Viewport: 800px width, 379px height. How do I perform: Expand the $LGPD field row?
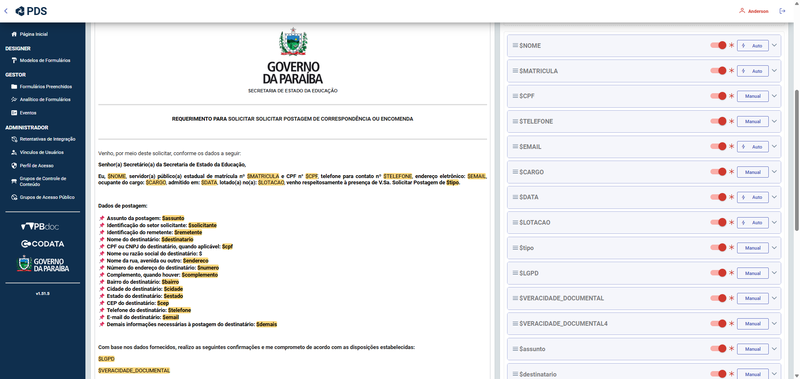click(774, 273)
